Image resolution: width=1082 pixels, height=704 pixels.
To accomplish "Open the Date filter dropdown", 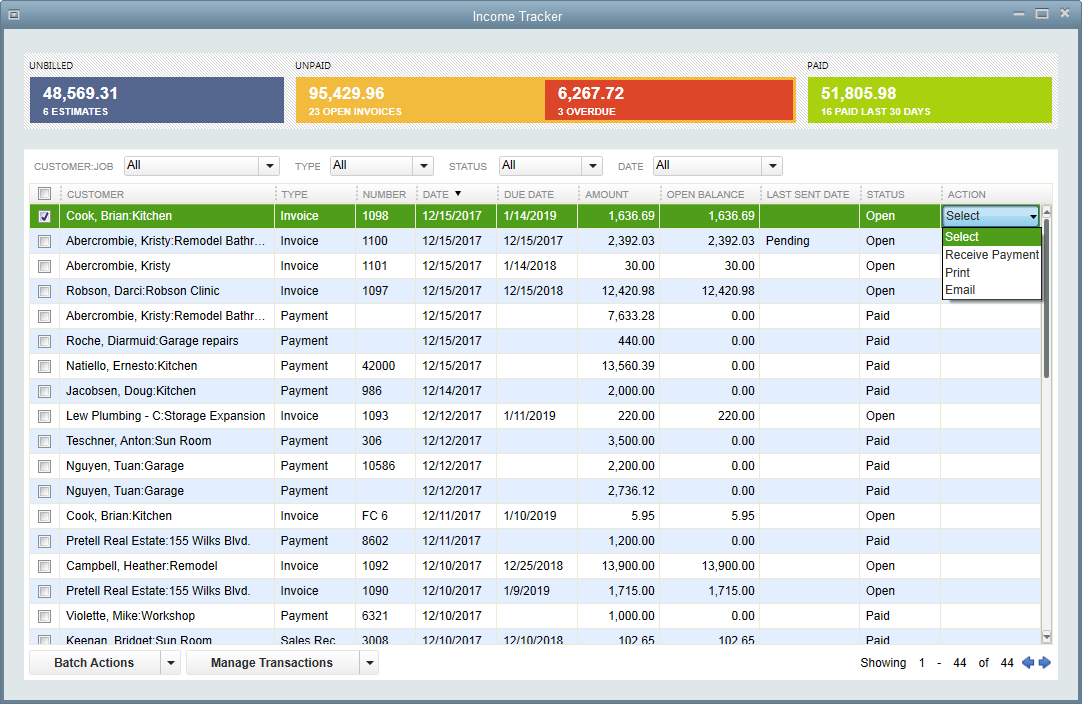I will (x=770, y=165).
